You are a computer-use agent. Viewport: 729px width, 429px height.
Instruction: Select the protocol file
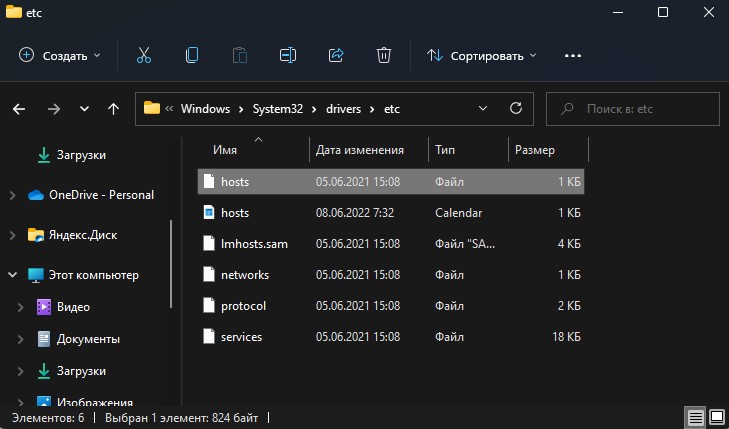click(391, 306)
